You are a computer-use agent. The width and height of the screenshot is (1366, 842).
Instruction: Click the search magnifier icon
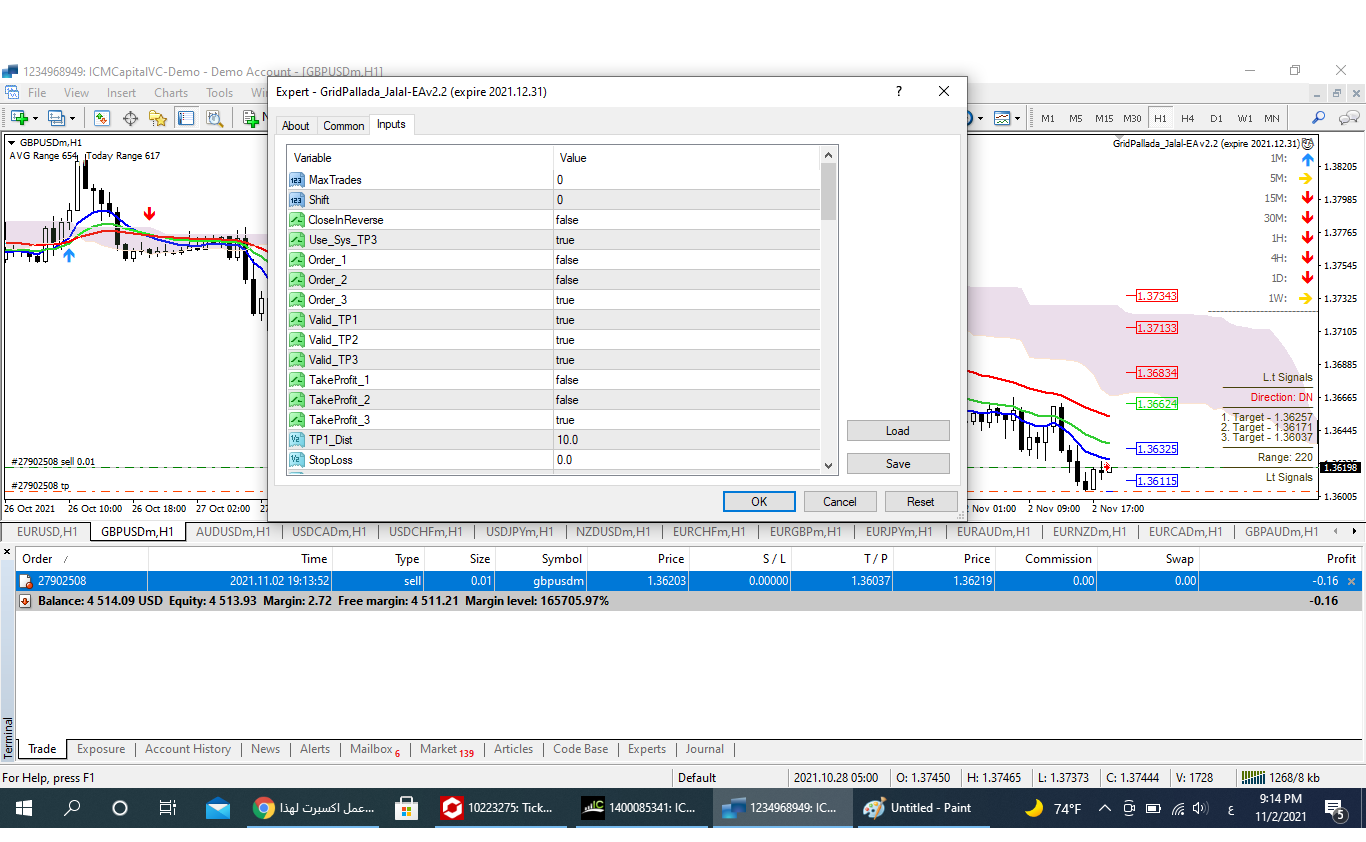pyautogui.click(x=1318, y=118)
